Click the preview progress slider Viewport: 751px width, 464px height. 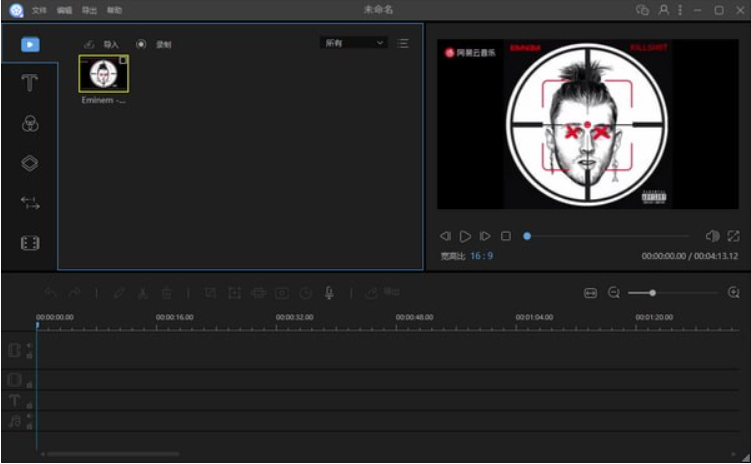tap(607, 236)
